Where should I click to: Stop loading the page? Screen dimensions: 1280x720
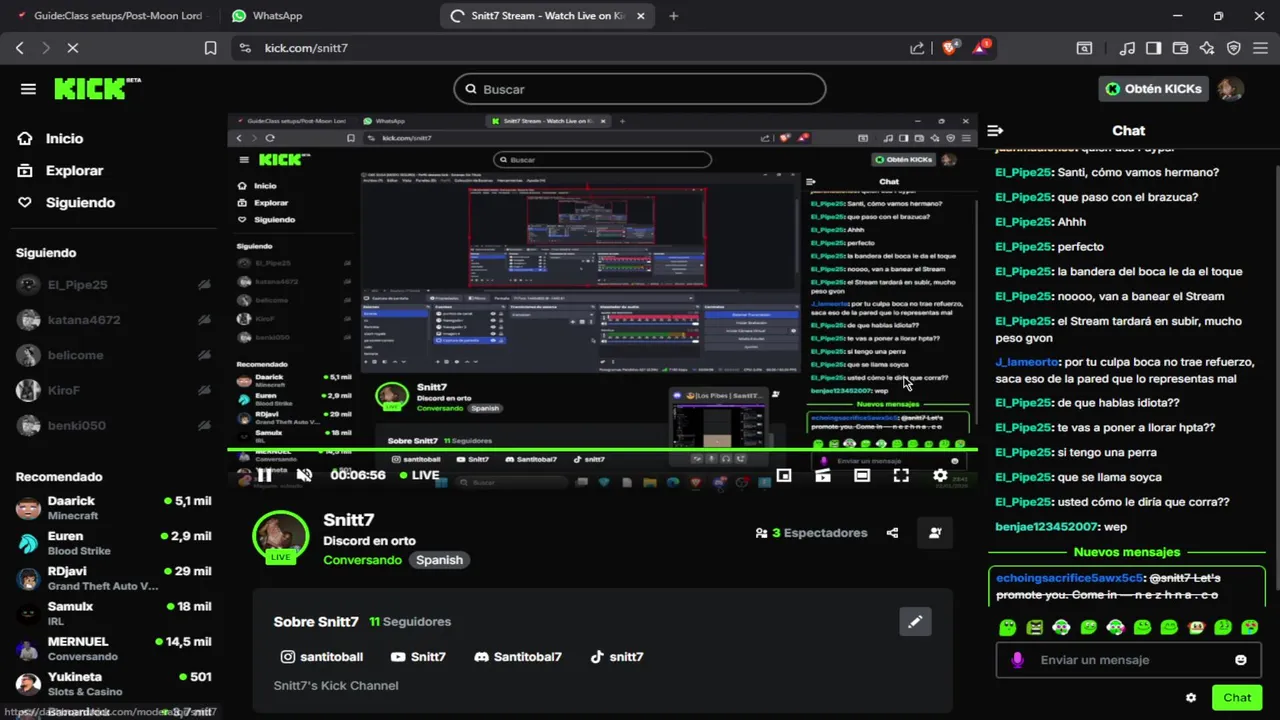[73, 48]
